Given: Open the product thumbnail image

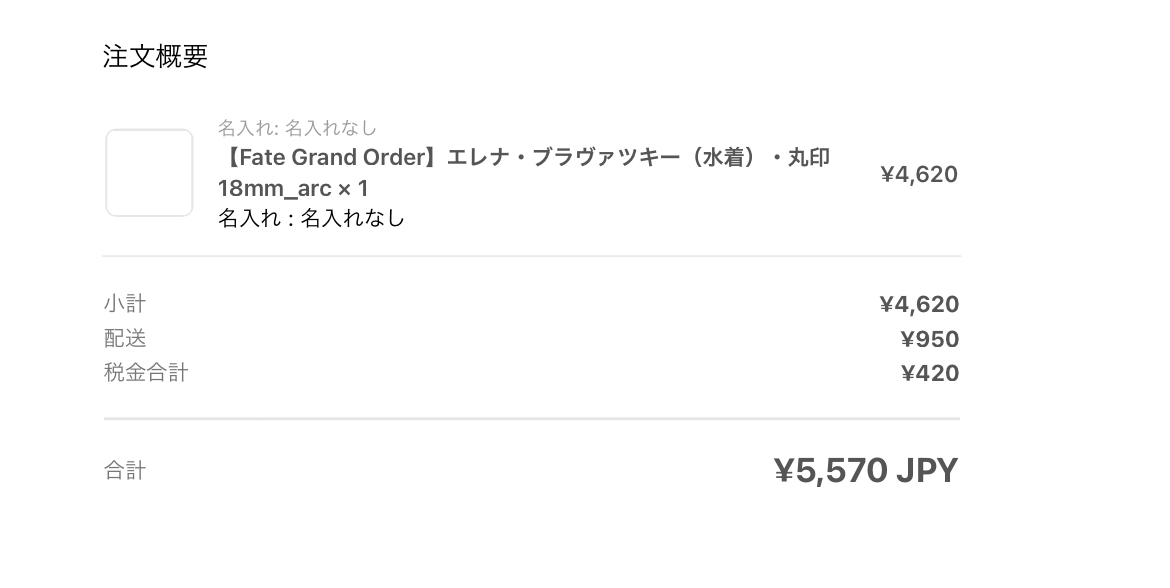Looking at the screenshot, I should [149, 173].
